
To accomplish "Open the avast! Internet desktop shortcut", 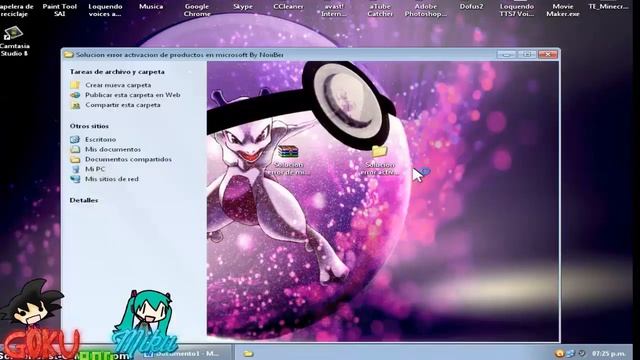I will coord(334,10).
